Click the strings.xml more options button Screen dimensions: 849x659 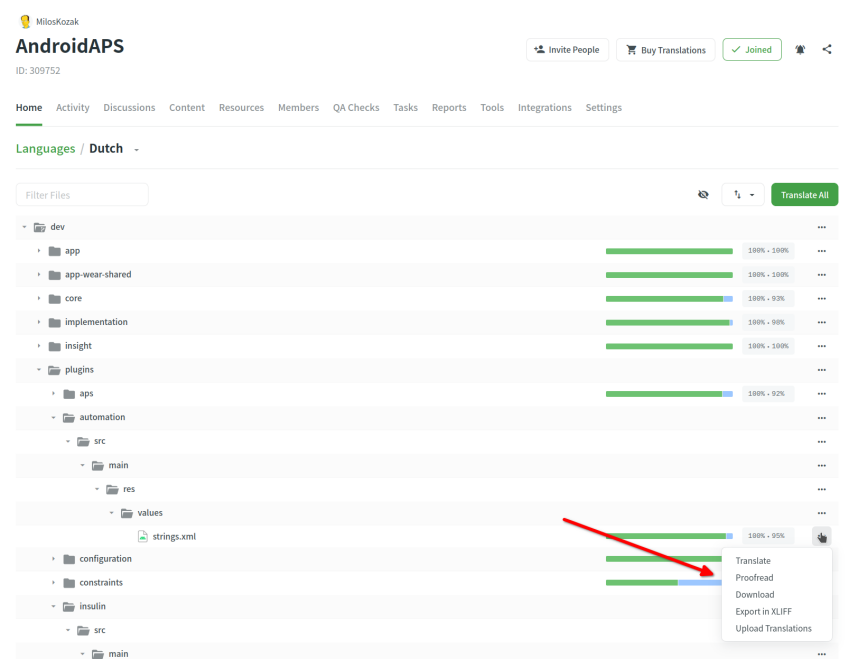pos(821,537)
